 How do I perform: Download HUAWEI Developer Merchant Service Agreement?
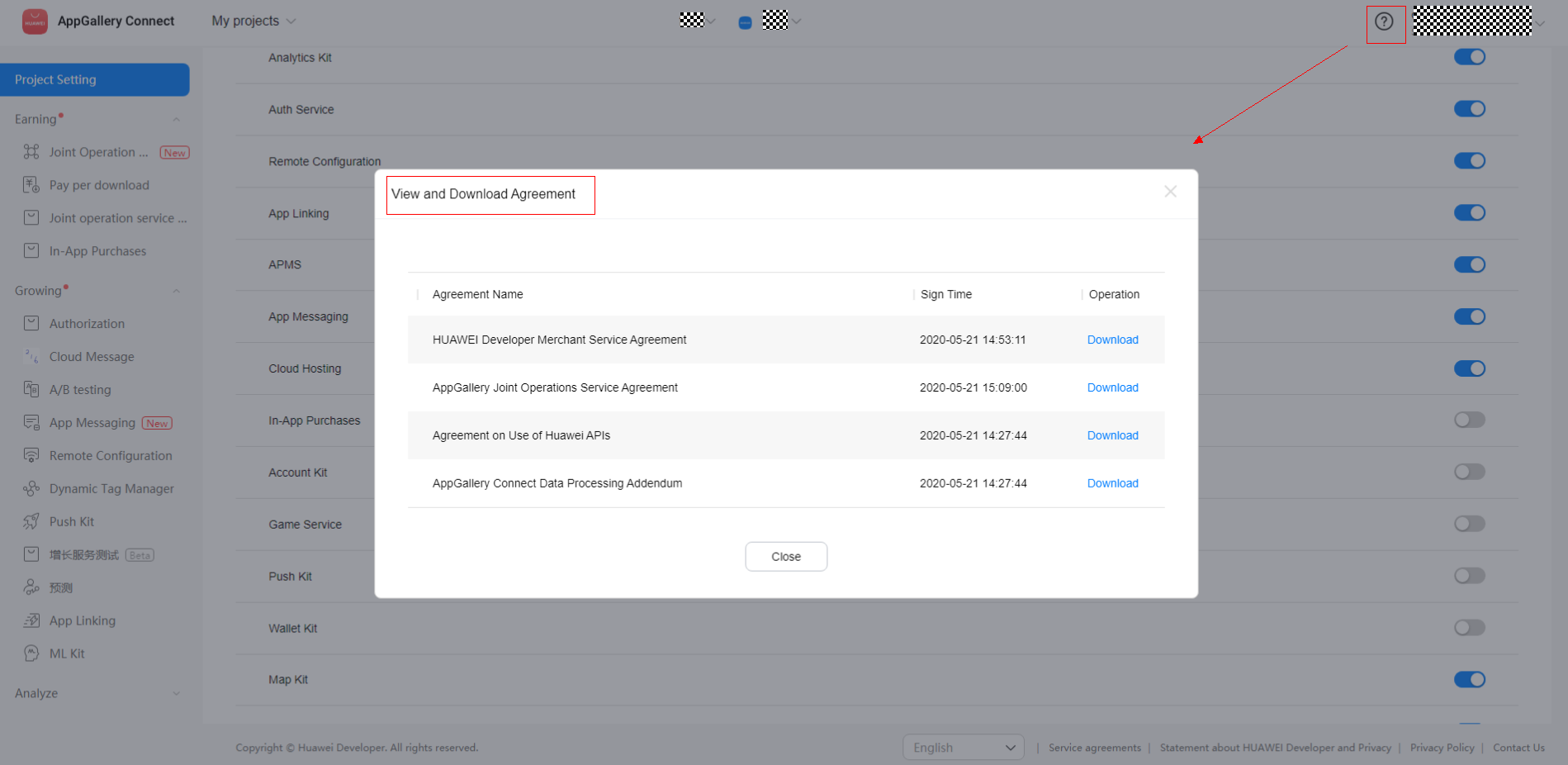click(1113, 340)
